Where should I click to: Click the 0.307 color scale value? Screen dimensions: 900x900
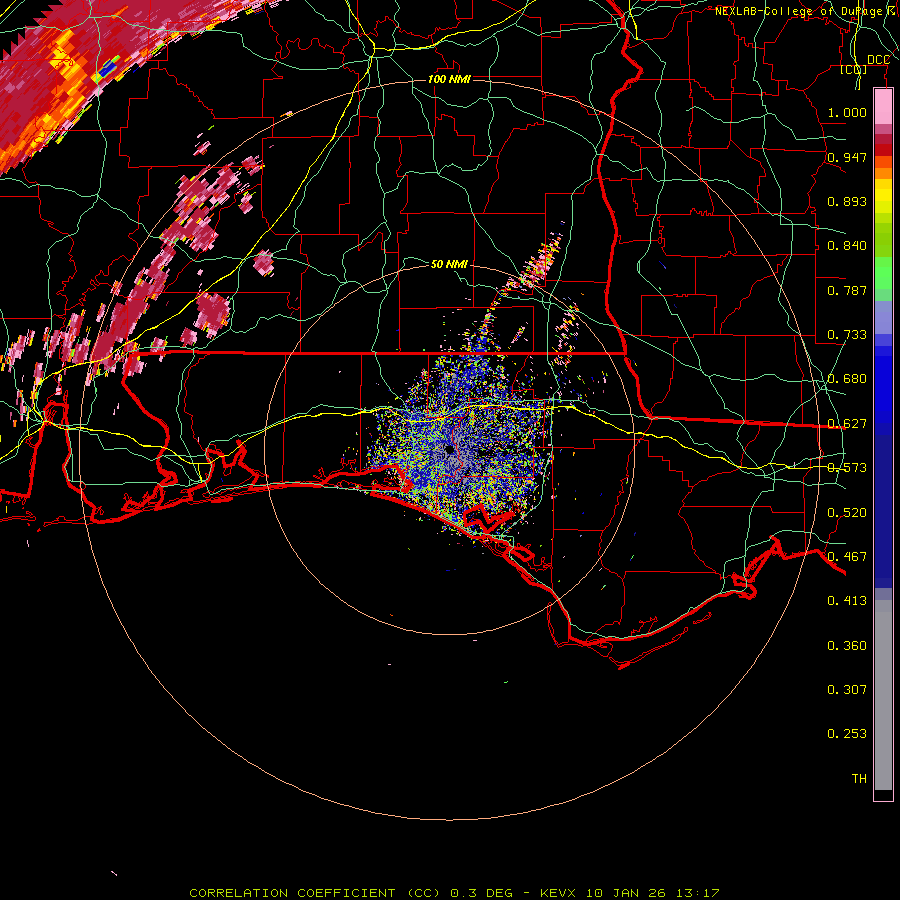click(847, 690)
